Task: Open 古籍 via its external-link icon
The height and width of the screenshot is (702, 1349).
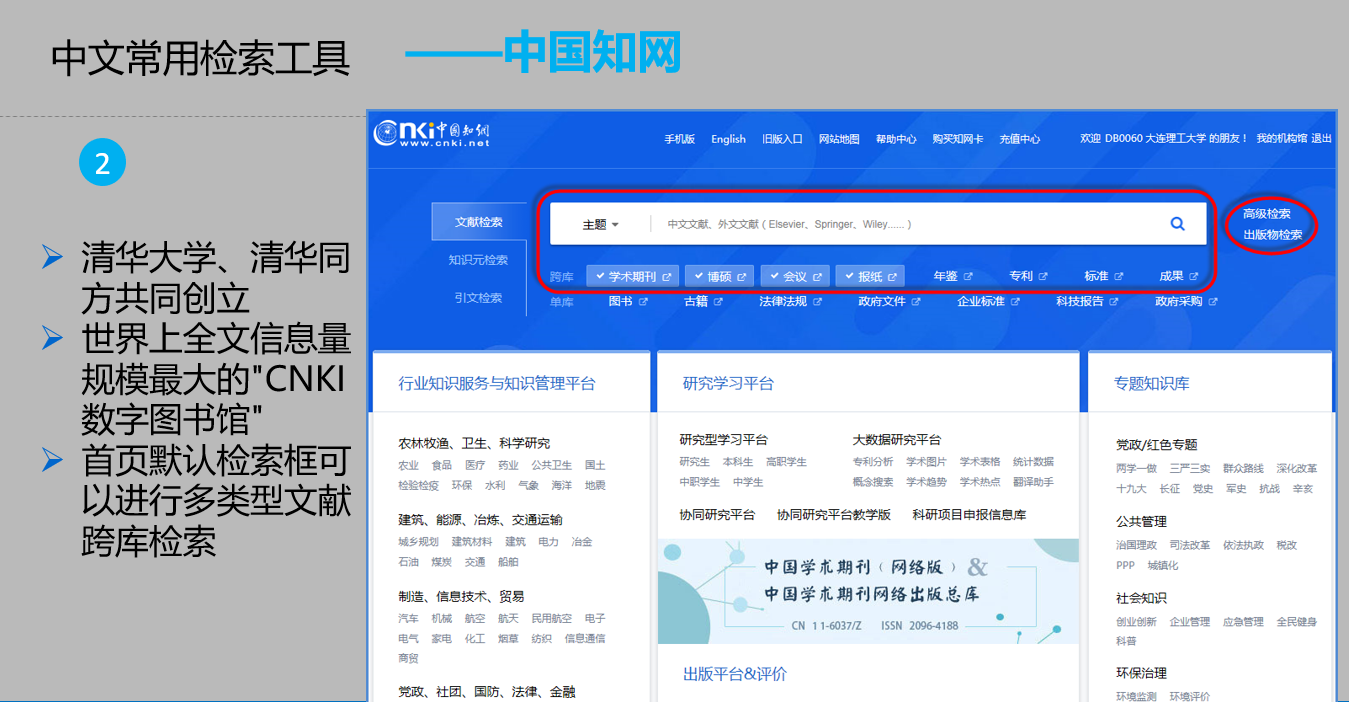Action: [x=719, y=301]
